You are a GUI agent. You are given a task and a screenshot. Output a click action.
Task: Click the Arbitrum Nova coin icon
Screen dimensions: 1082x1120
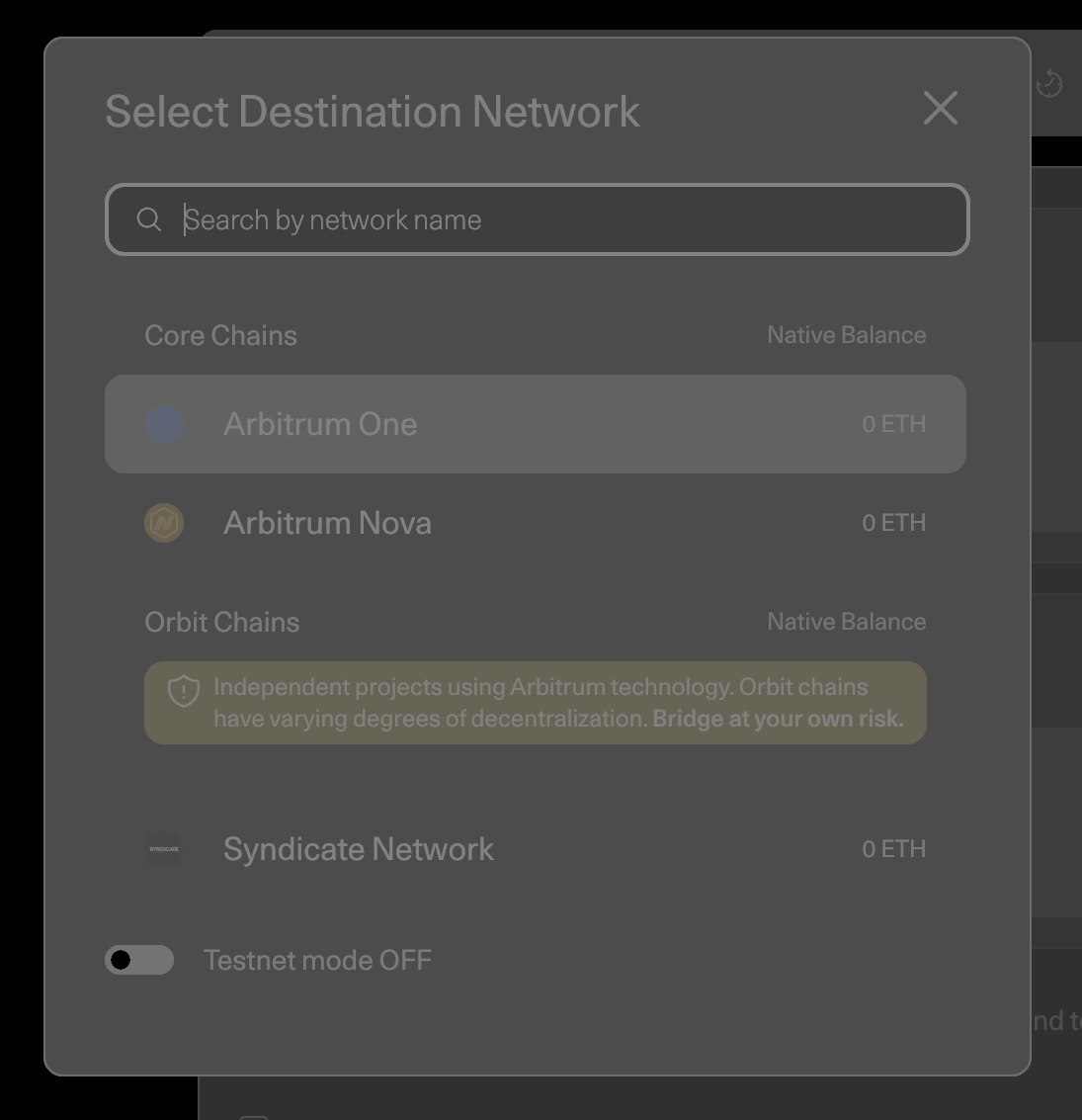164,523
